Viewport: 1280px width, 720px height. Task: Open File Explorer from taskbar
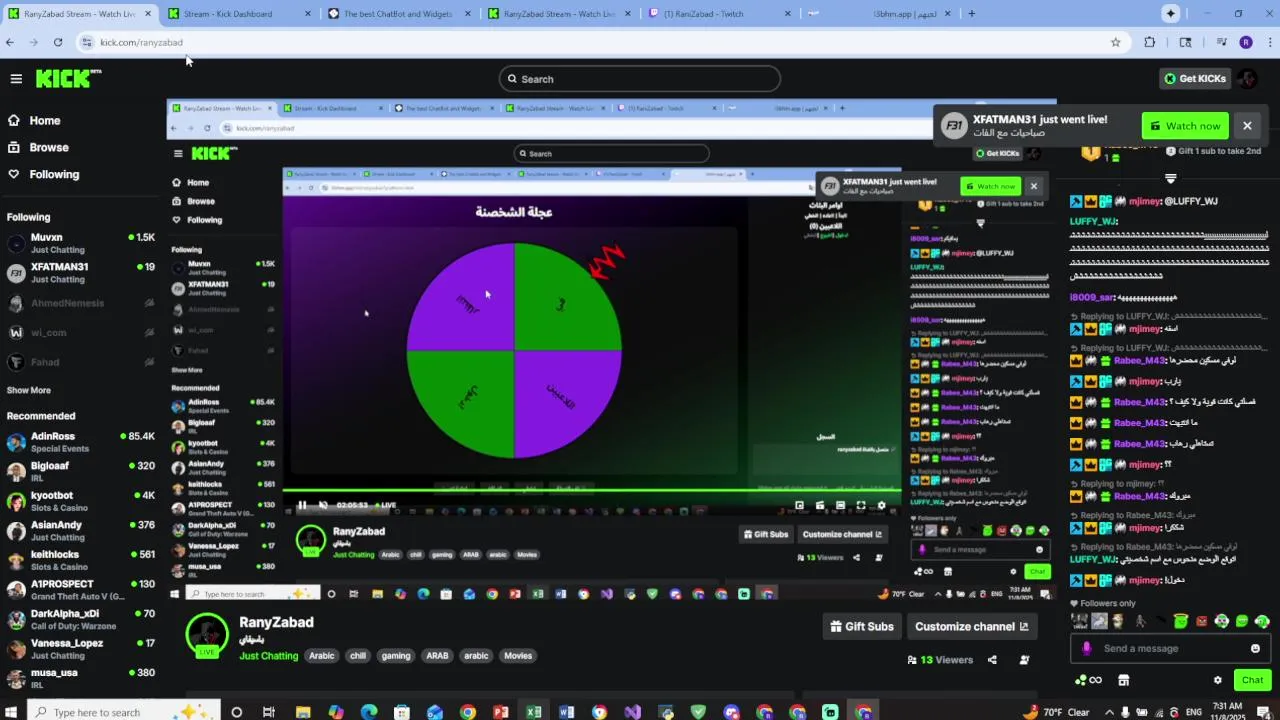[303, 712]
